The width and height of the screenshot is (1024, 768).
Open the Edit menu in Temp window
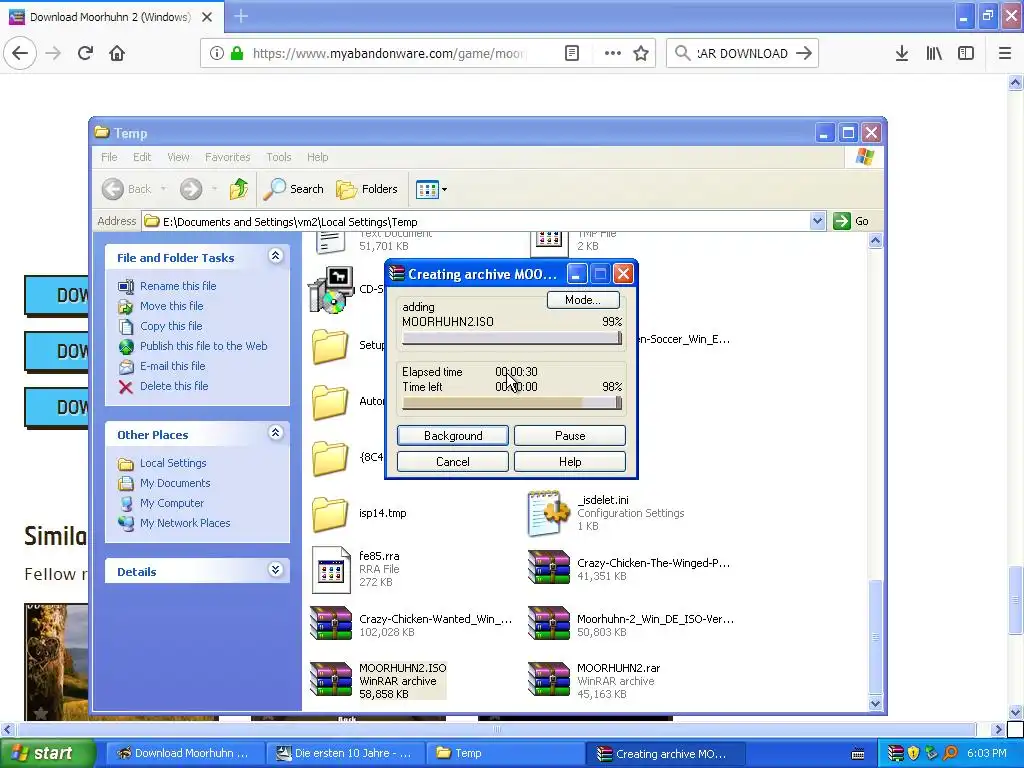click(142, 157)
